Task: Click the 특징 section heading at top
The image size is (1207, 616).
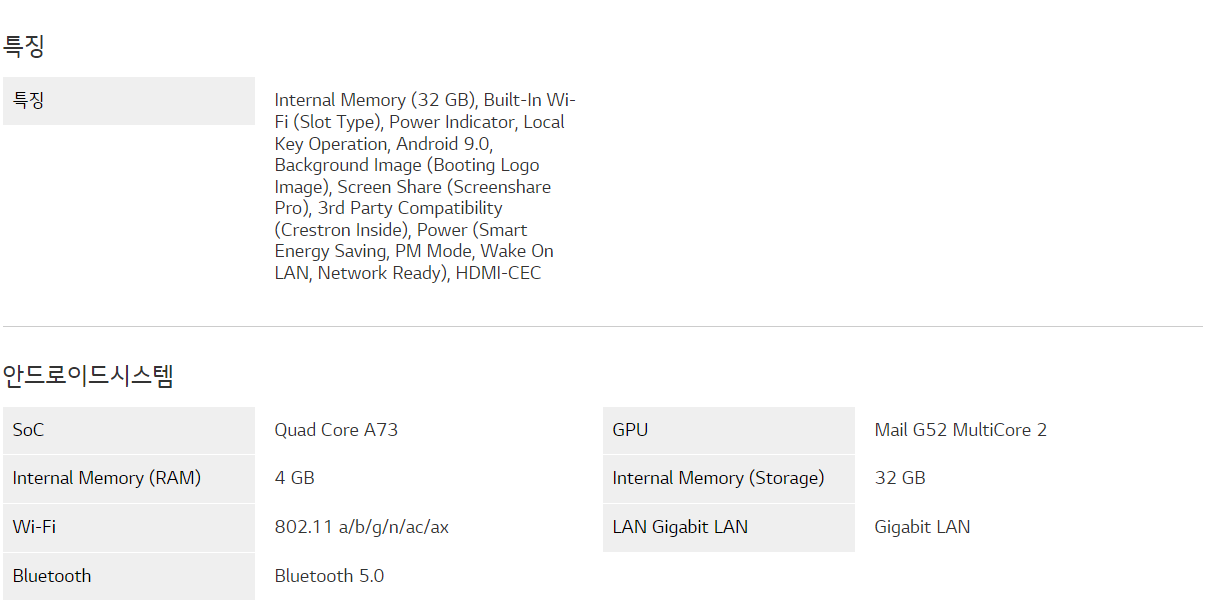Action: pyautogui.click(x=24, y=46)
